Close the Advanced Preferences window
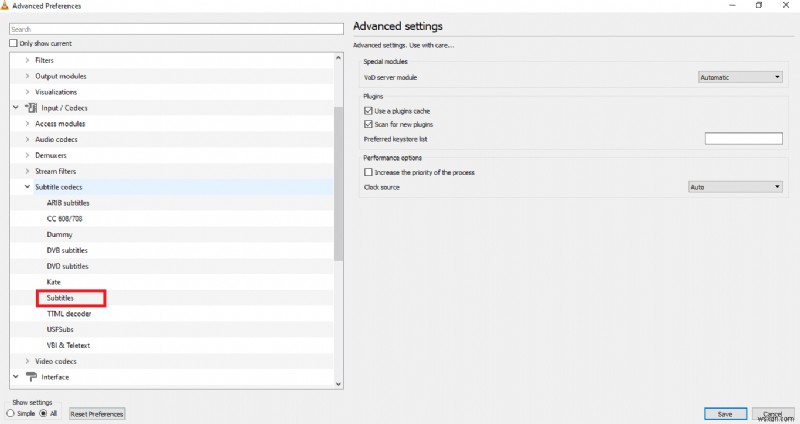Viewport: 800px width, 424px height. click(x=786, y=6)
